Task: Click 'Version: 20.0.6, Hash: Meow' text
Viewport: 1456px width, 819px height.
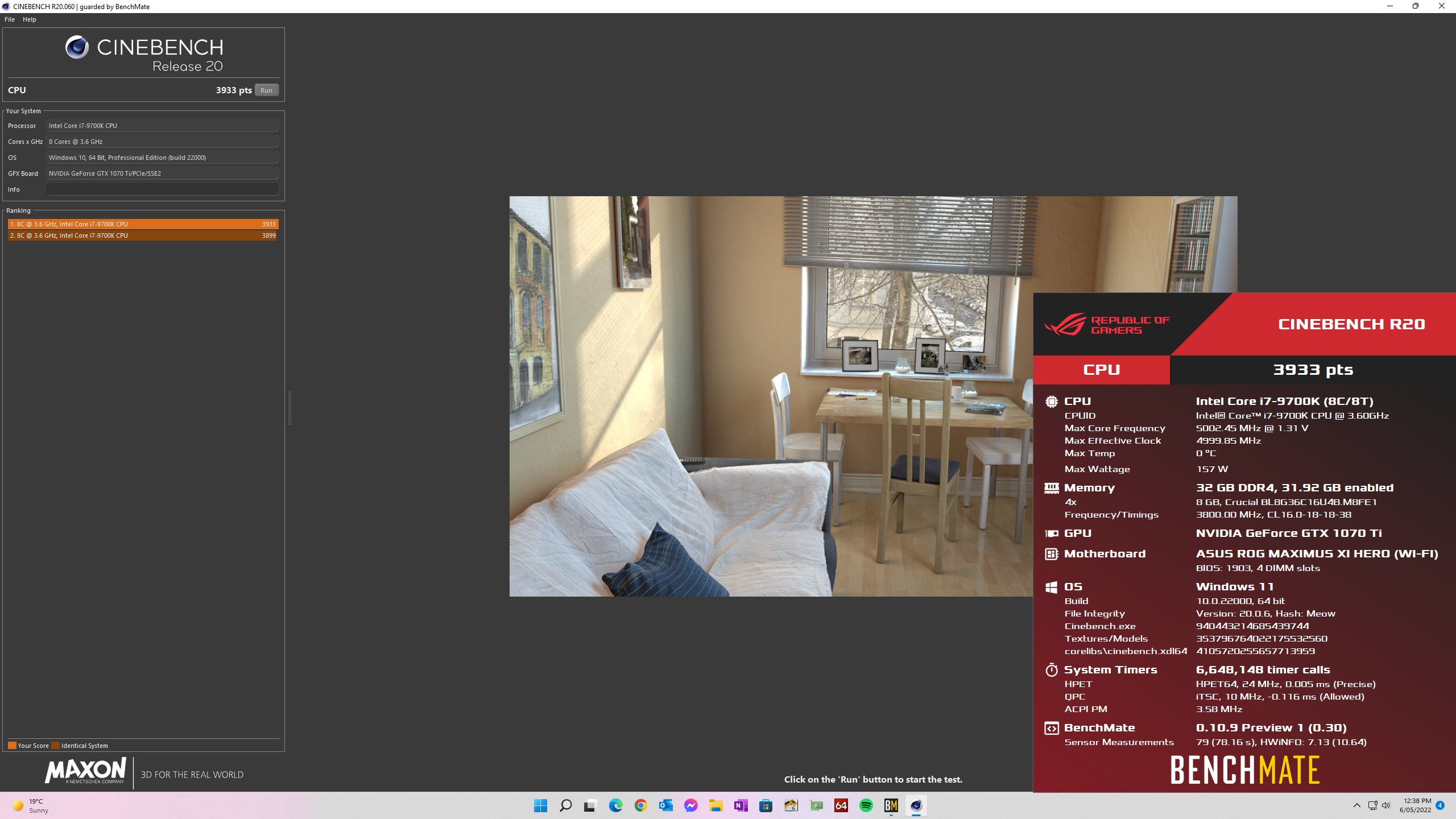Action: coord(1265,614)
